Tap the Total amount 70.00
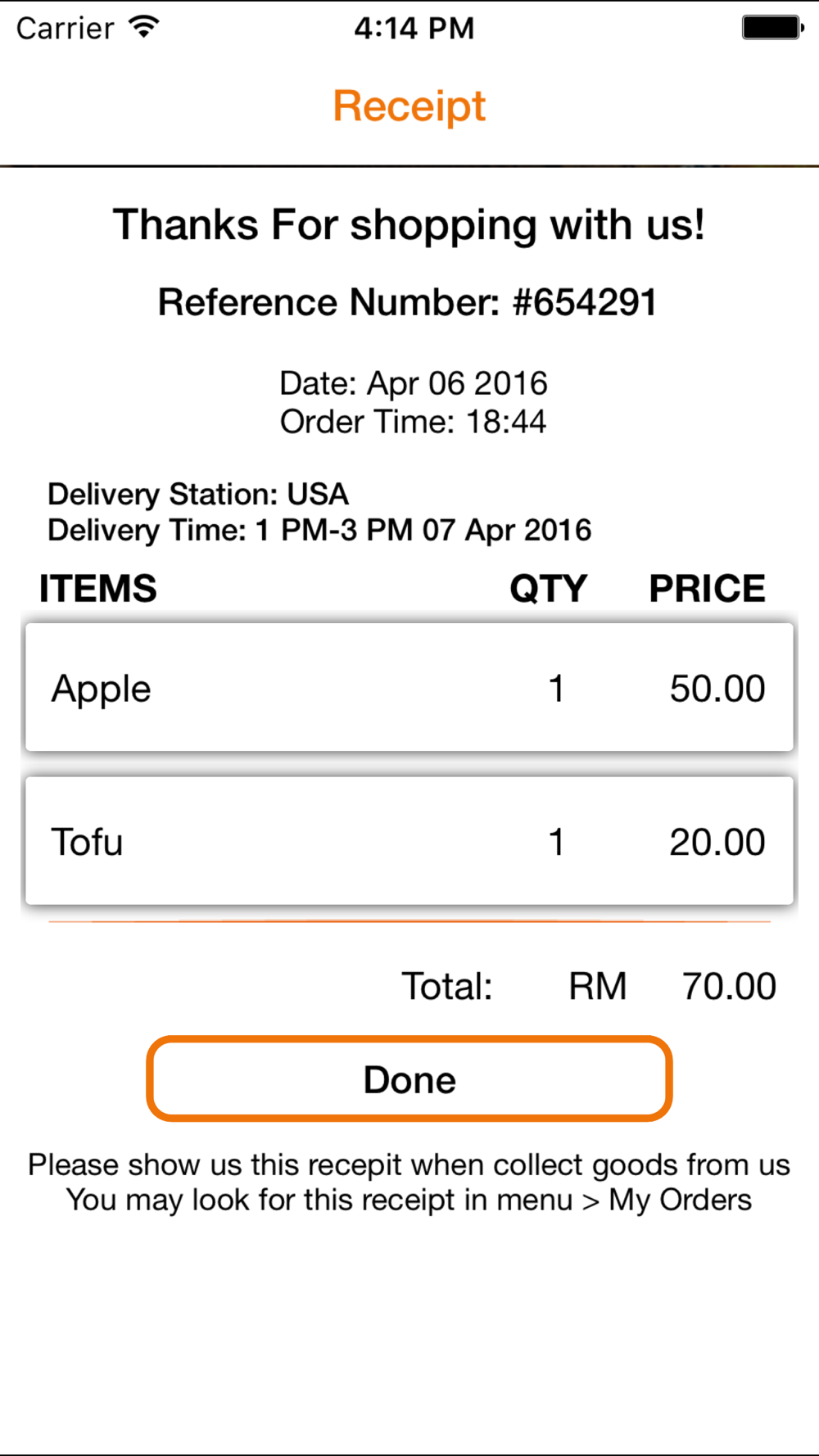The image size is (819, 1456). tap(729, 986)
